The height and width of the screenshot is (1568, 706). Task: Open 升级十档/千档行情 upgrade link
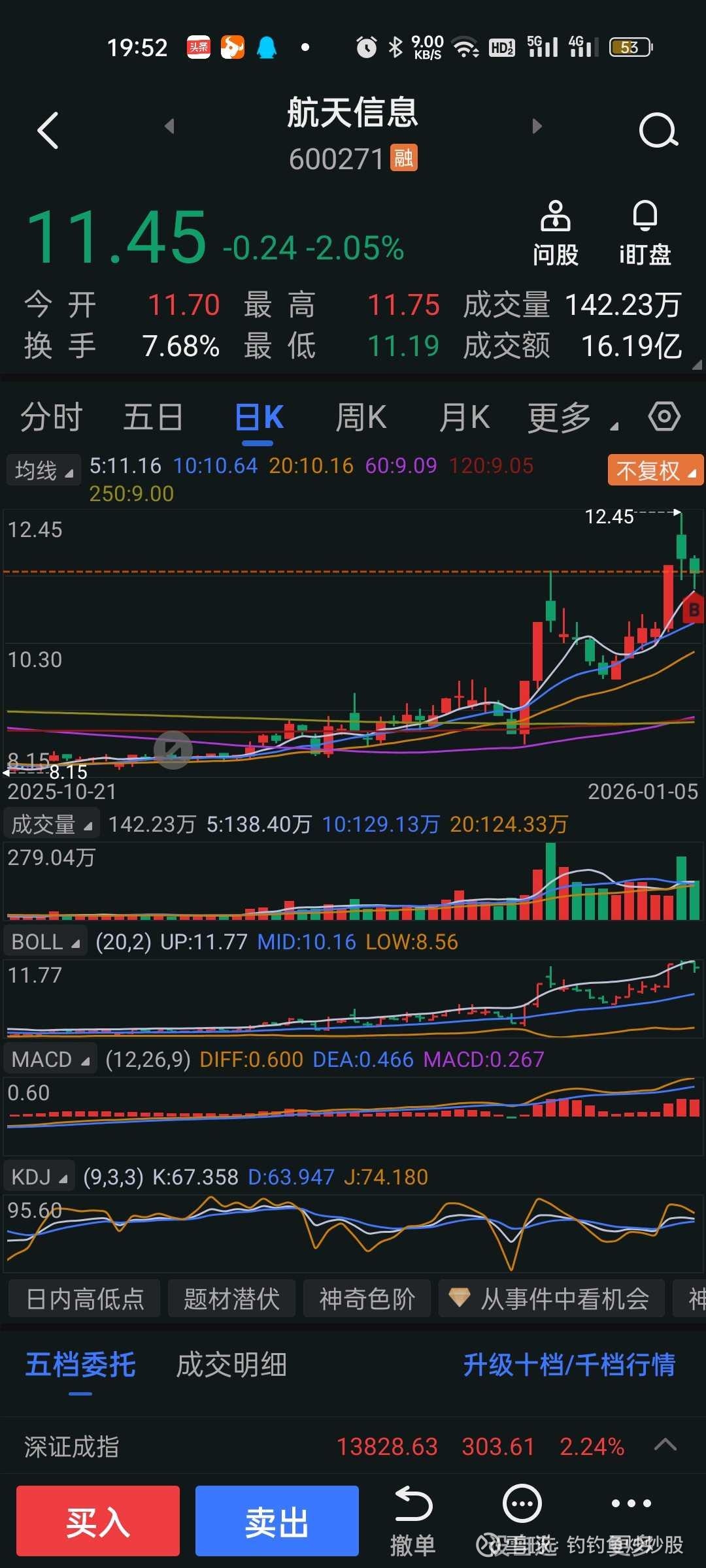[569, 1365]
